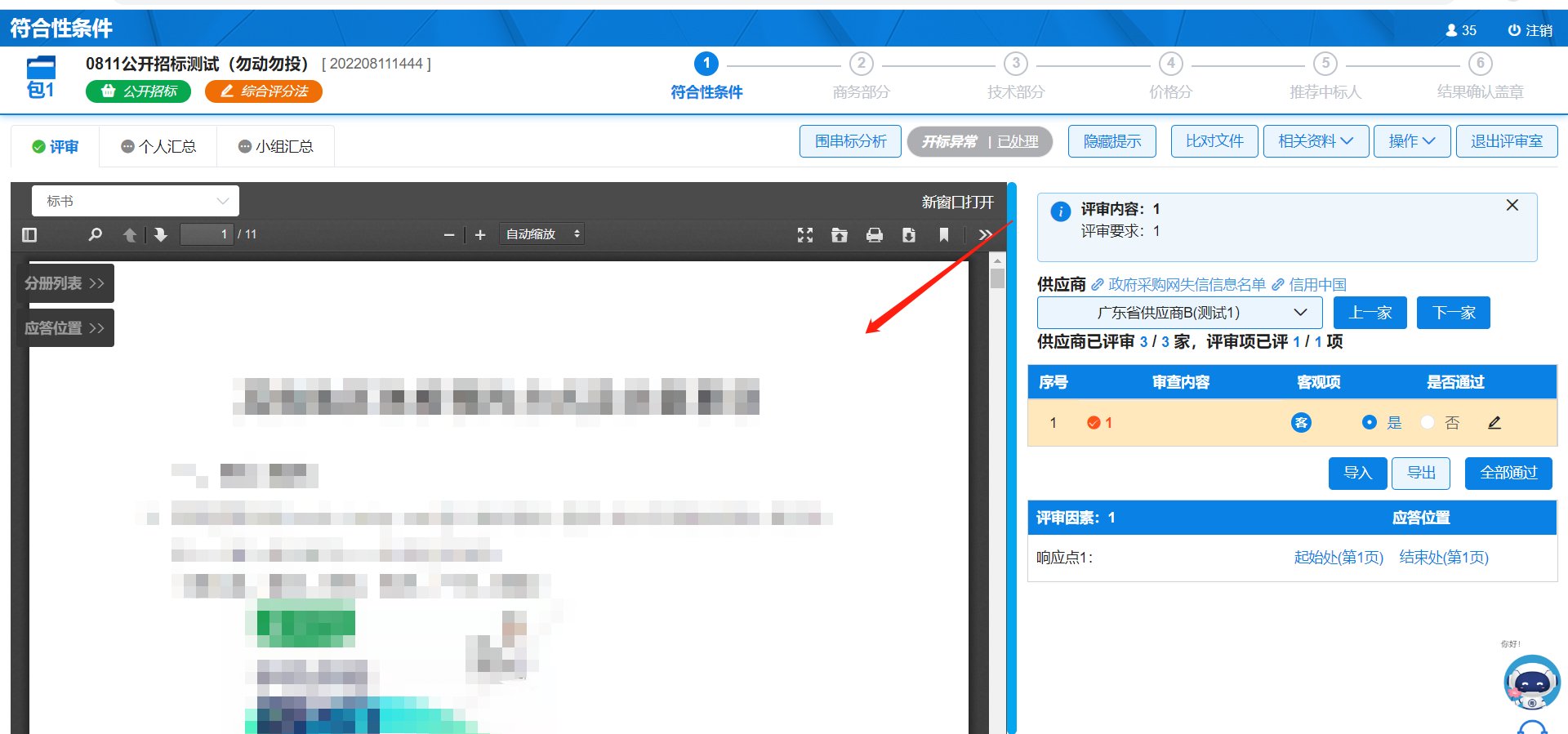
Task: Select the 是 radio button
Action: tap(1370, 423)
